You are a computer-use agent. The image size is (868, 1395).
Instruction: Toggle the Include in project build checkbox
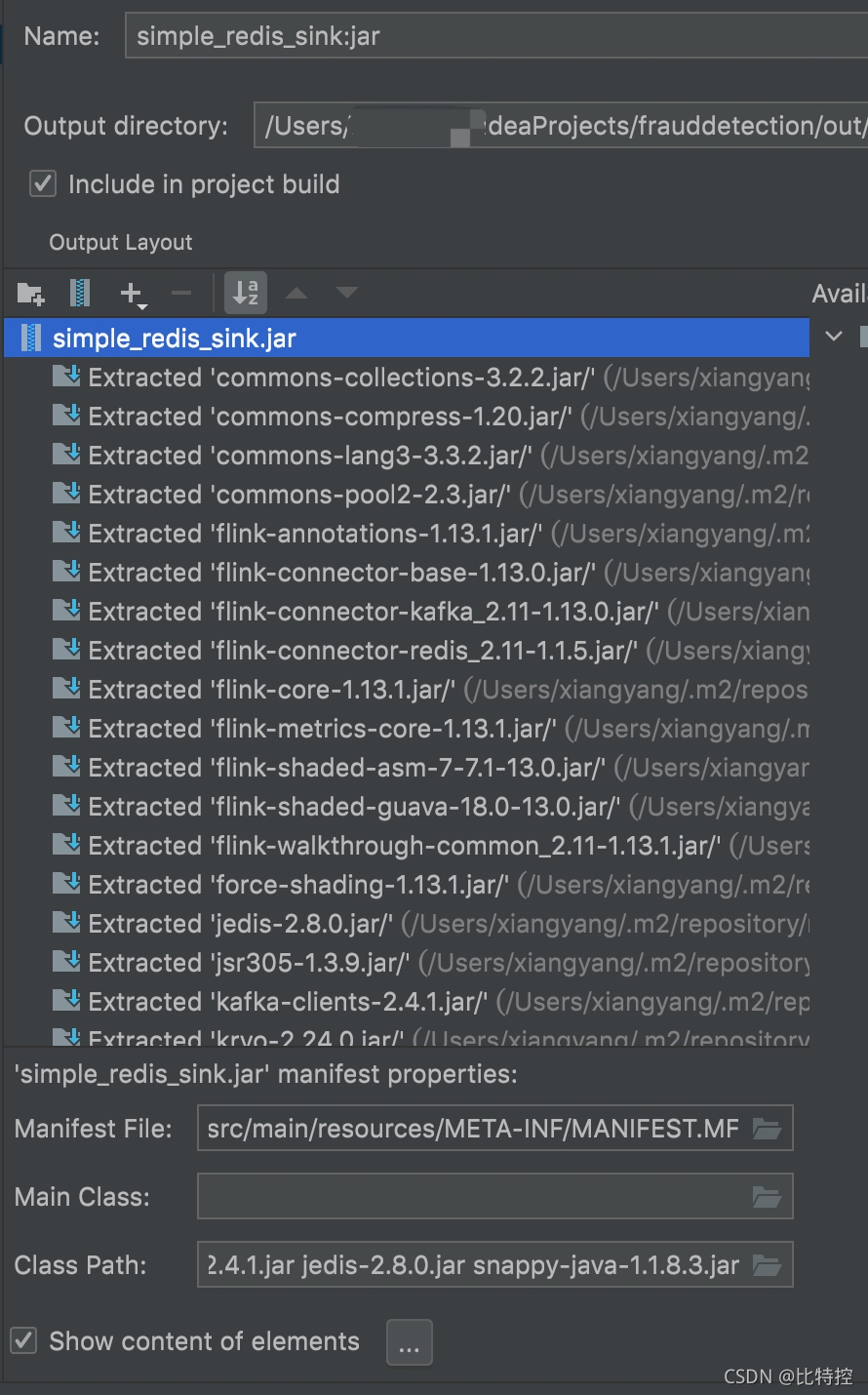pos(43,183)
